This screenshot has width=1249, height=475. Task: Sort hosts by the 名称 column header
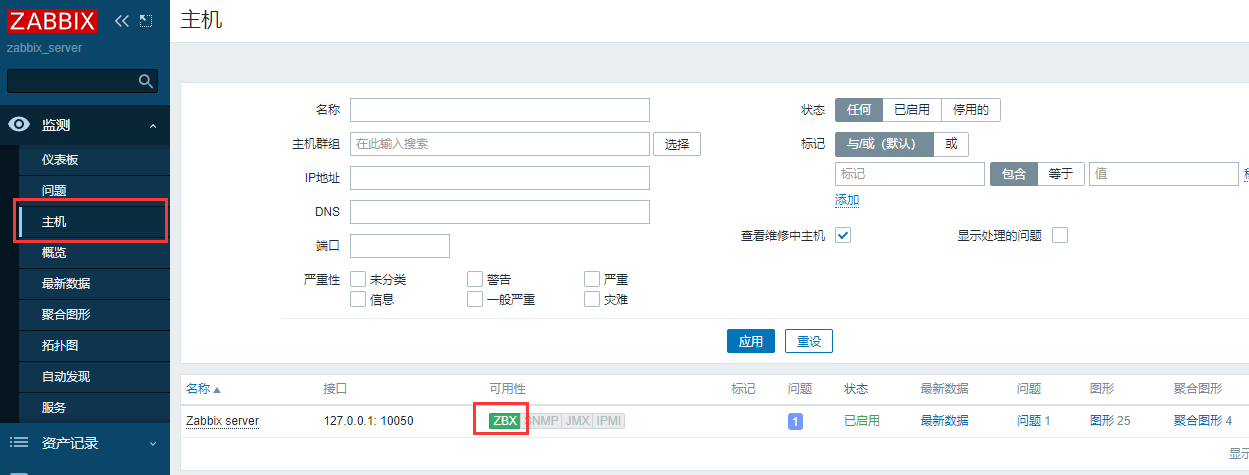point(203,388)
